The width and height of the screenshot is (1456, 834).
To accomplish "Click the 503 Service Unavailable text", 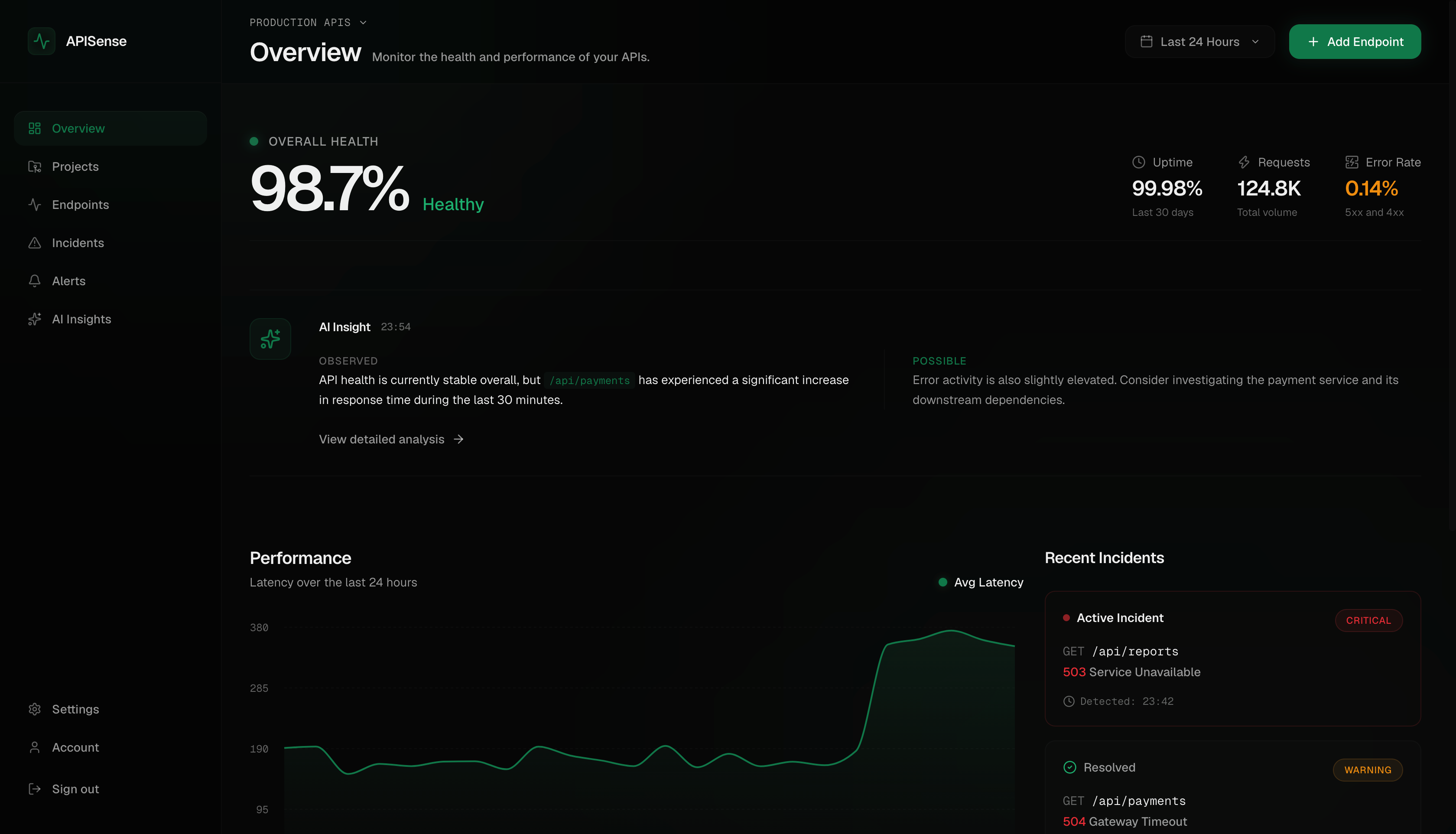I will (1131, 672).
